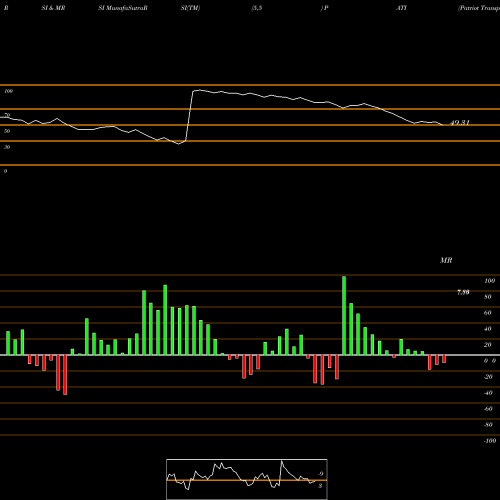Click the '(Patriot Transp' title text
The width and height of the screenshot is (500, 500).
tap(479, 8)
